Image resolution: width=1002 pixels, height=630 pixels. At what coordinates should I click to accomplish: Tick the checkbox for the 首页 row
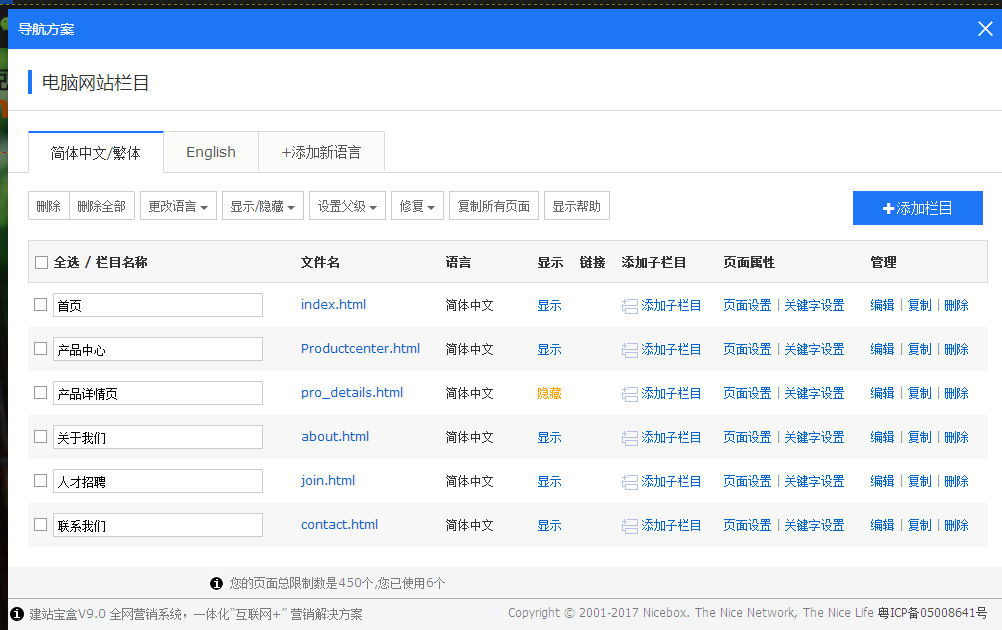41,305
